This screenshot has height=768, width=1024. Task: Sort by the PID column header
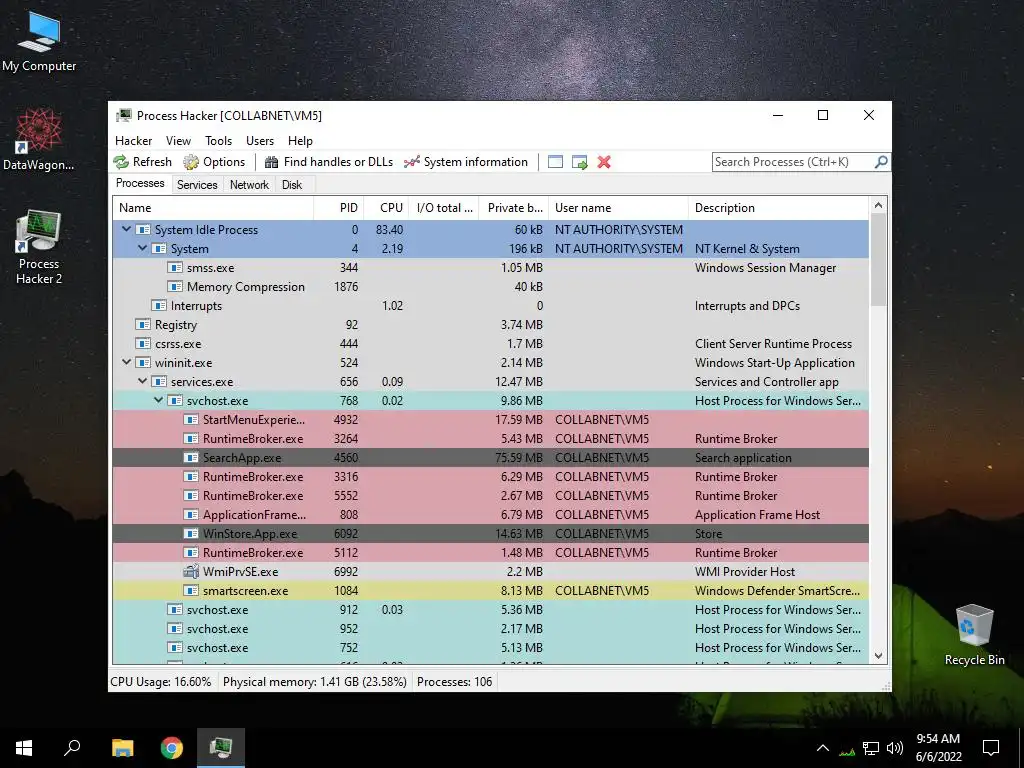coord(338,208)
